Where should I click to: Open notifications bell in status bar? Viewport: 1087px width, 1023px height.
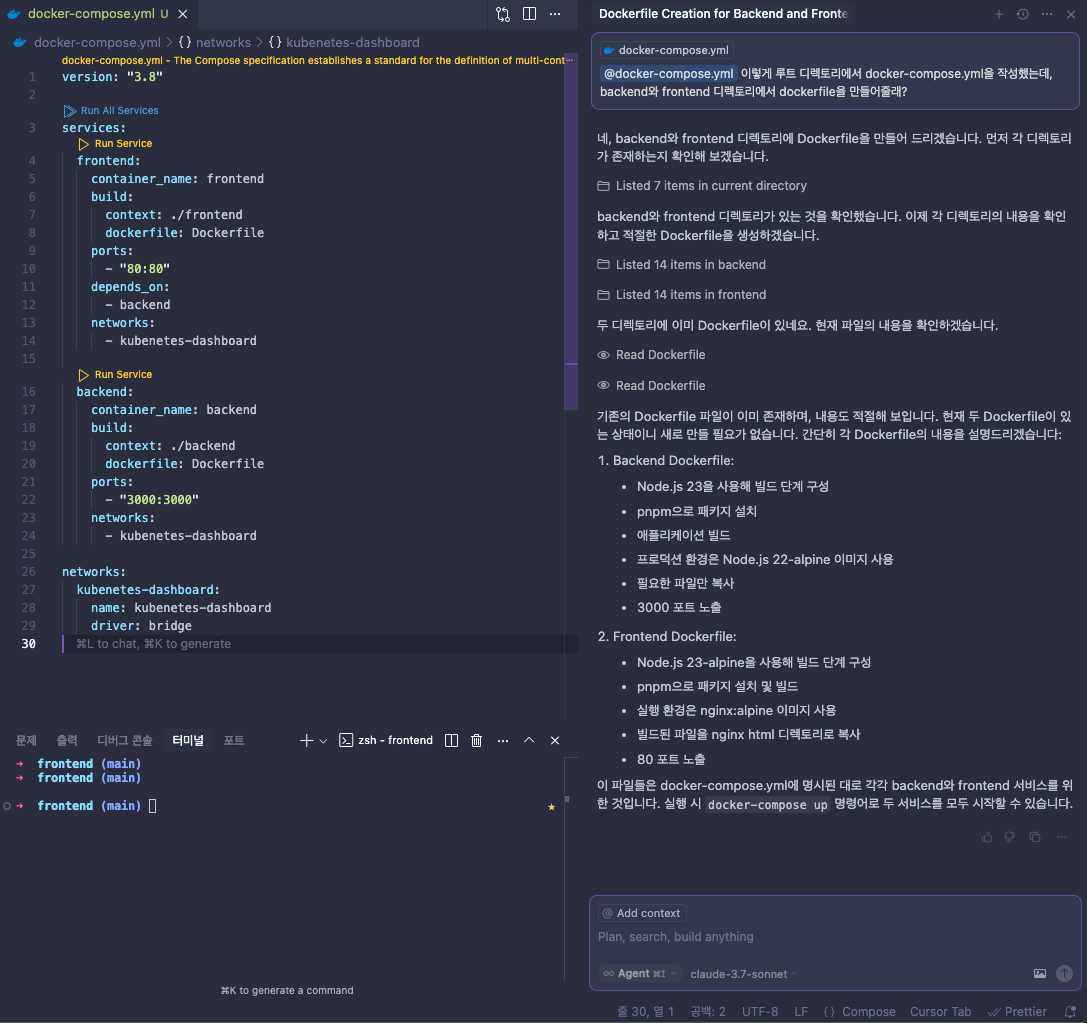(1070, 1012)
